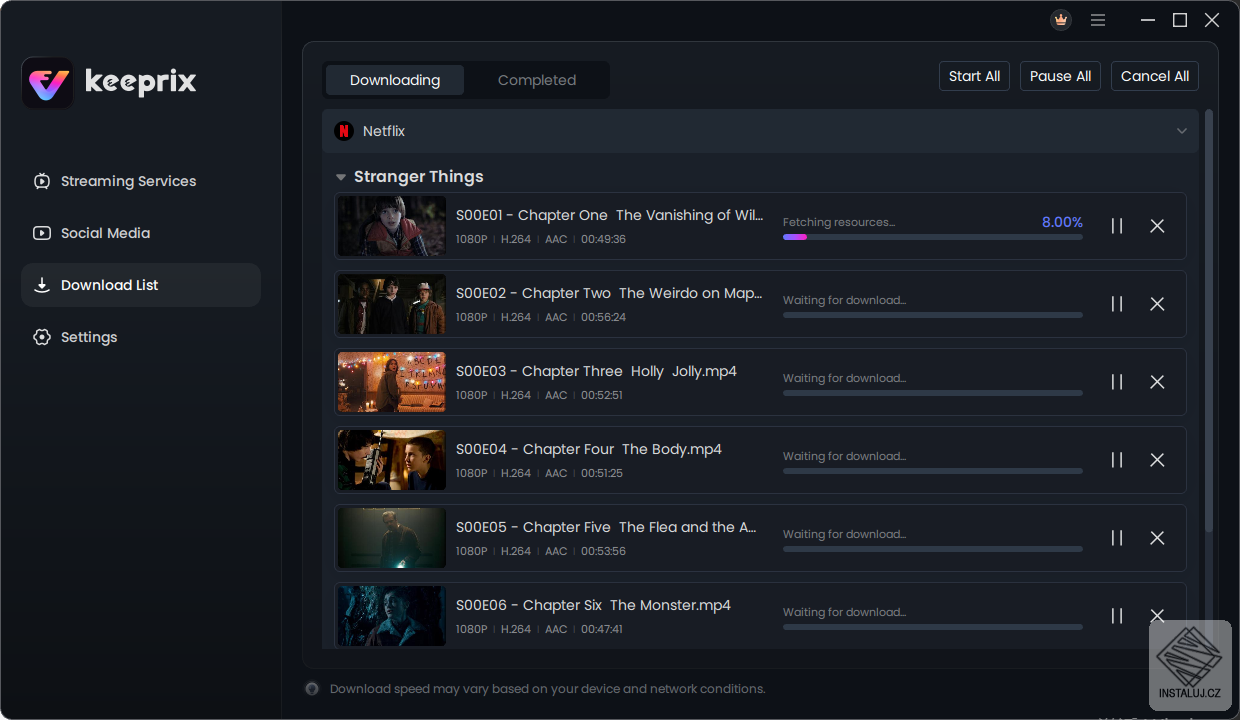Click 'Waiting for download...' on Chapter Four
Screen dimensions: 1240x720
[x=845, y=456]
